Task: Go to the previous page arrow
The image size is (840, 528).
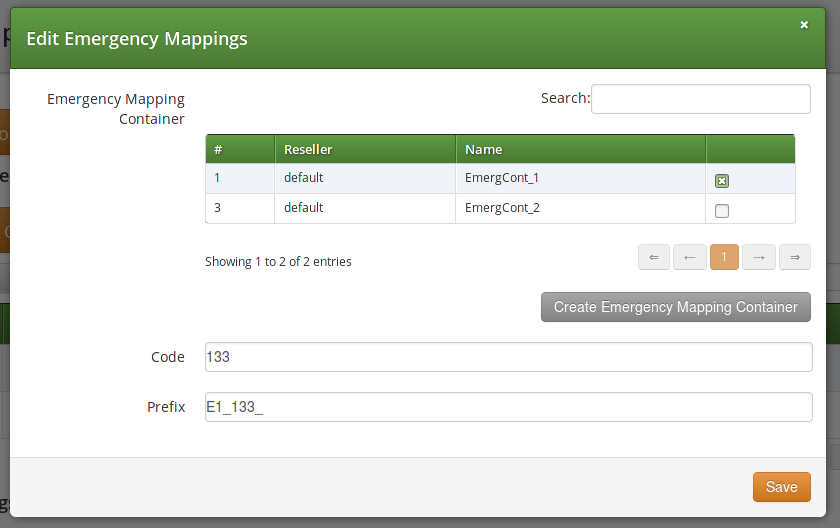Action: 689,257
